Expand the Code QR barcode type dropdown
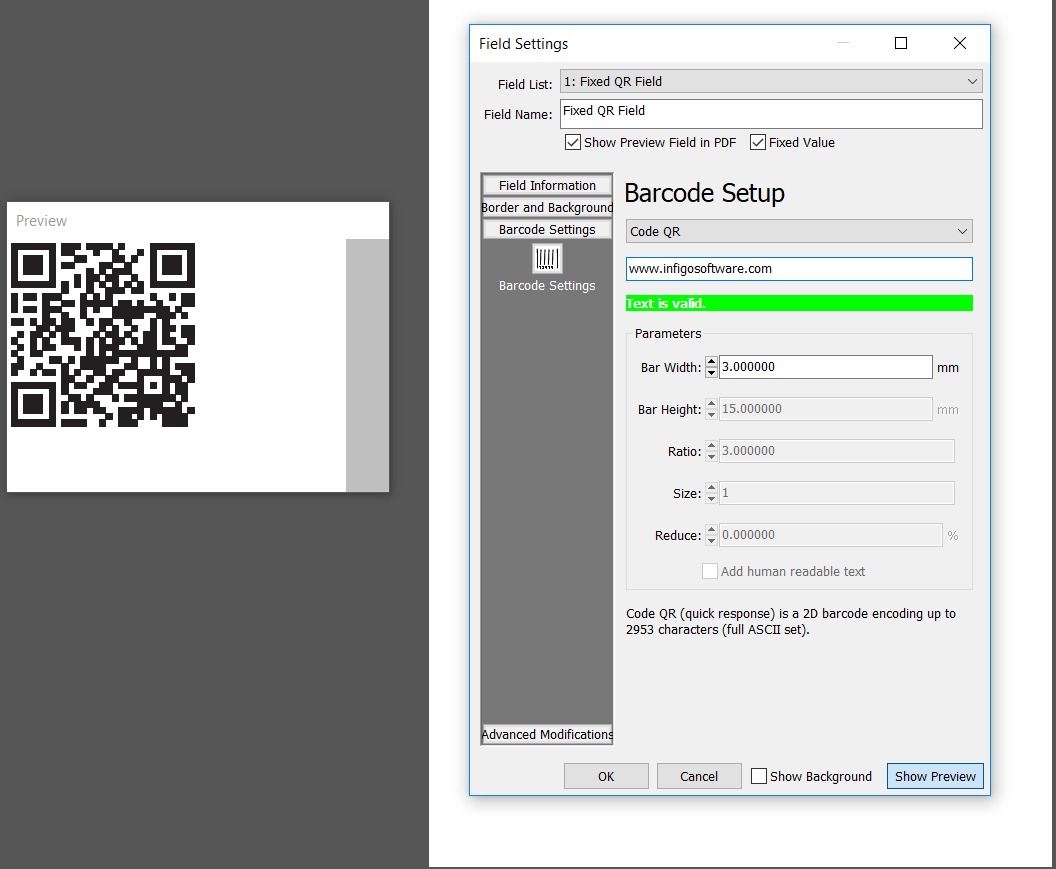Viewport: 1056px width, 869px height. click(798, 231)
